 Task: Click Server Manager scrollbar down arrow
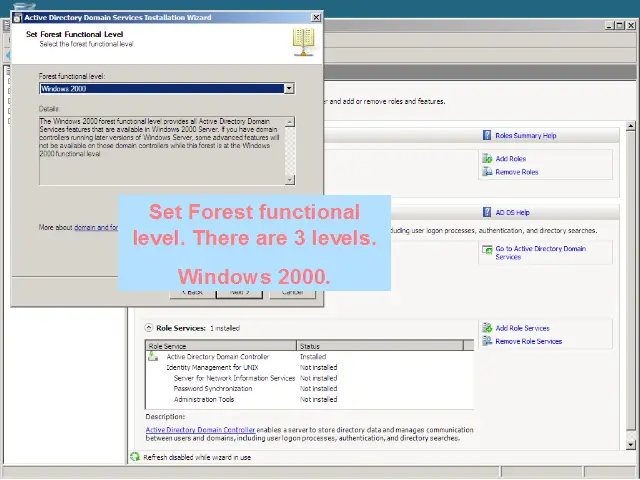click(631, 444)
